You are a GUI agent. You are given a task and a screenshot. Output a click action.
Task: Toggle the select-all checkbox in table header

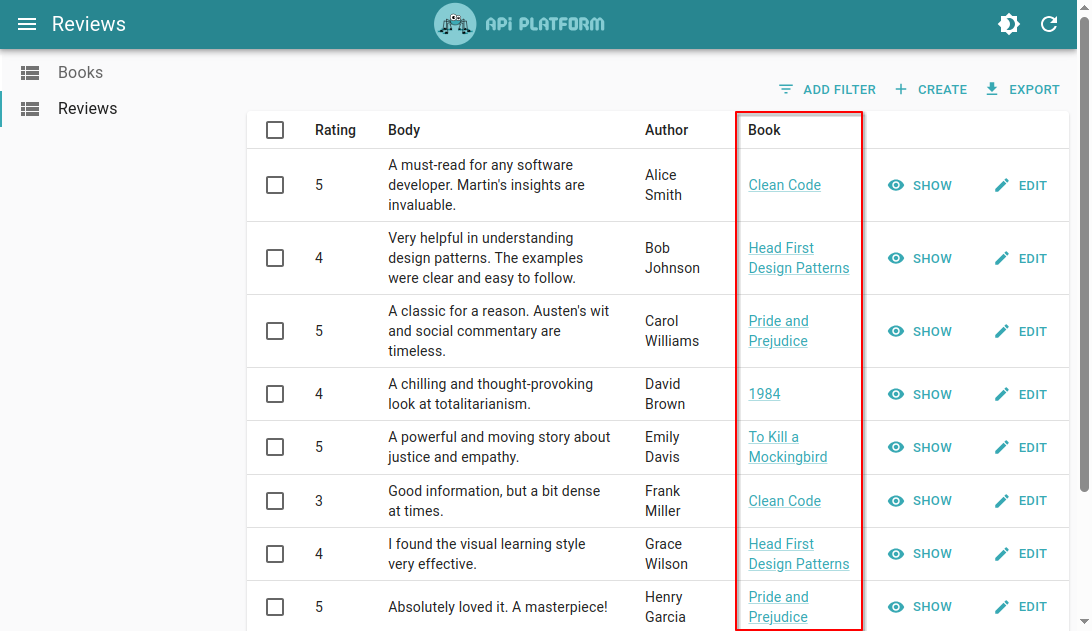[275, 130]
